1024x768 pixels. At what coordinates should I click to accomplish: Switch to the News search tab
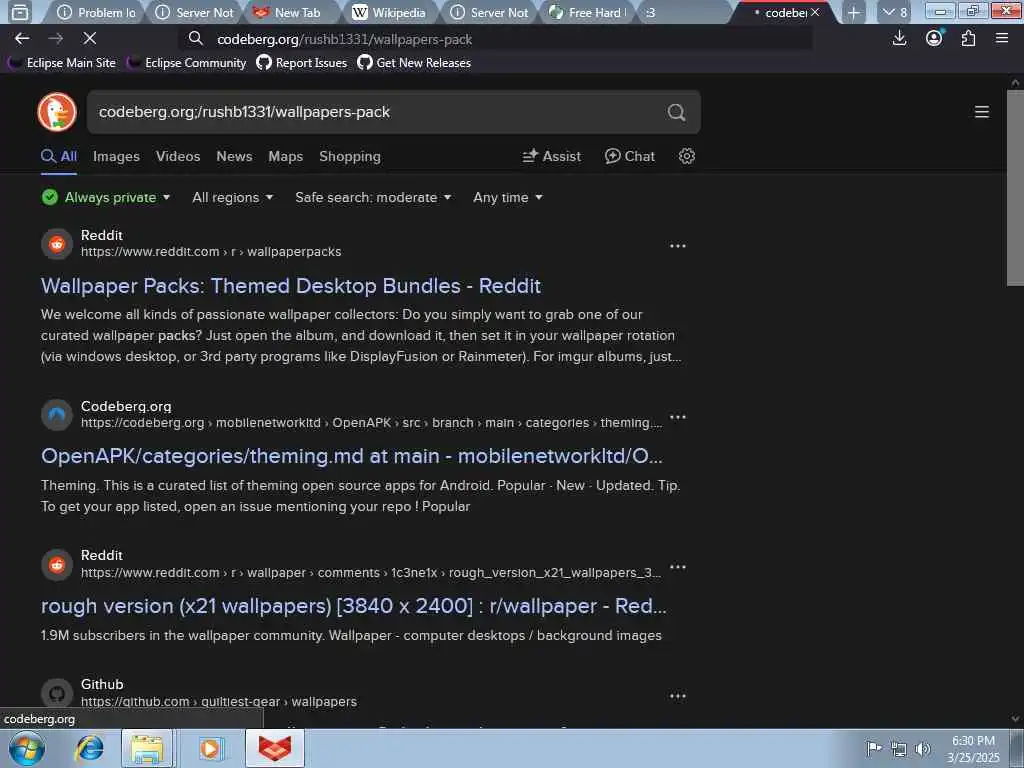click(234, 157)
